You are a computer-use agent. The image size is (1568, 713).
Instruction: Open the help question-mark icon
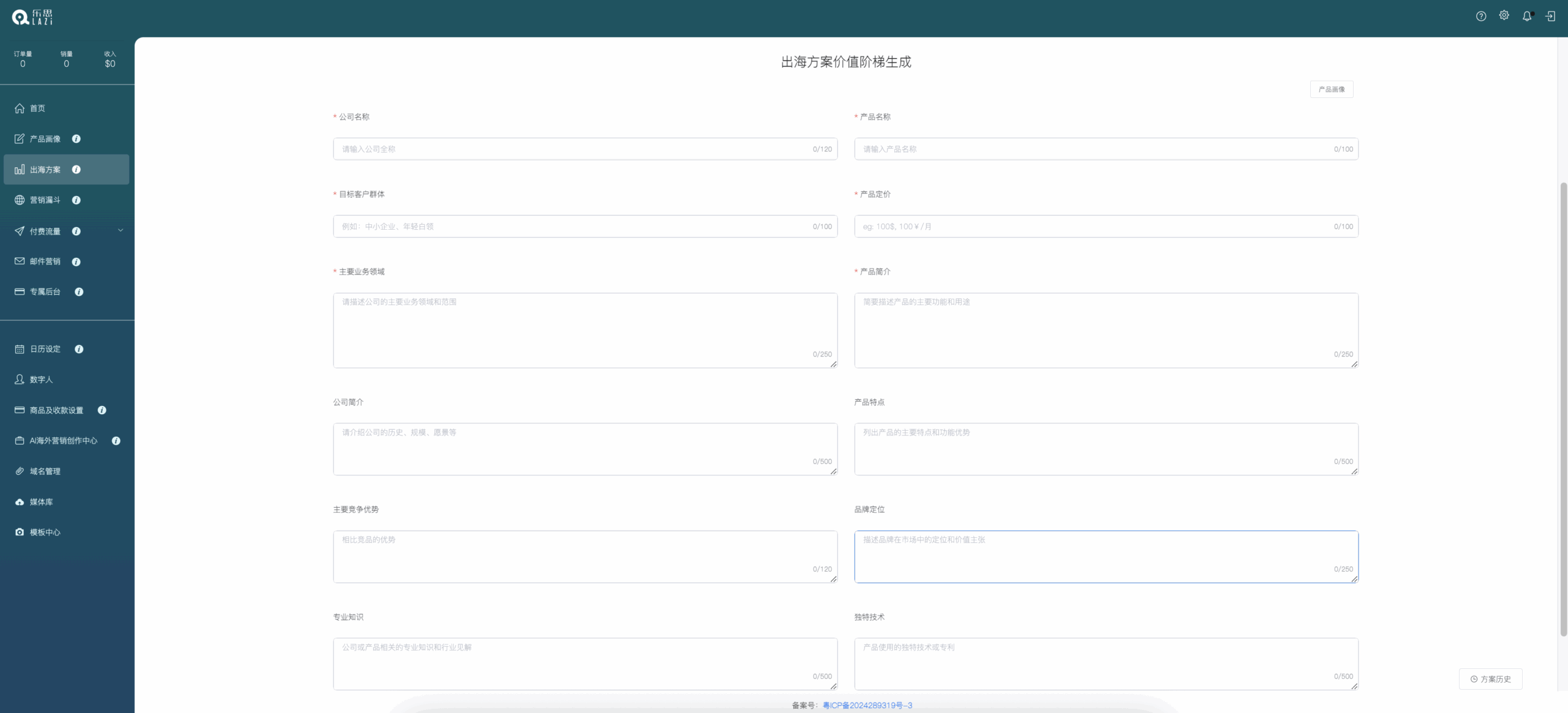point(1481,17)
